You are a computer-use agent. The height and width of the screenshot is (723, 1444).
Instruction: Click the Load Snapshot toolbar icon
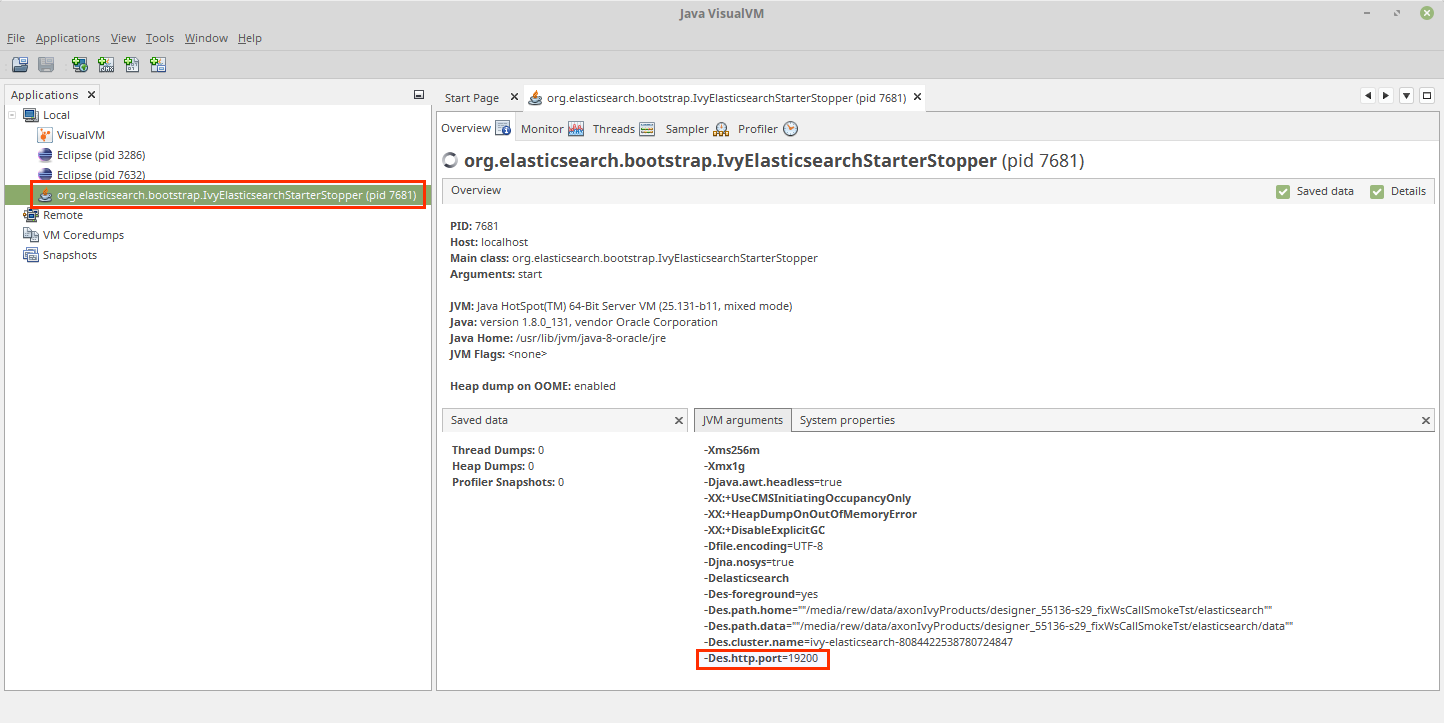(20, 65)
